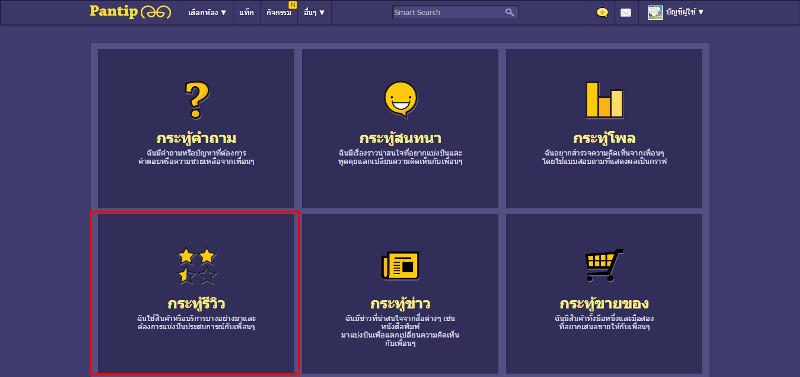Click the star rating review icon

(x=197, y=265)
